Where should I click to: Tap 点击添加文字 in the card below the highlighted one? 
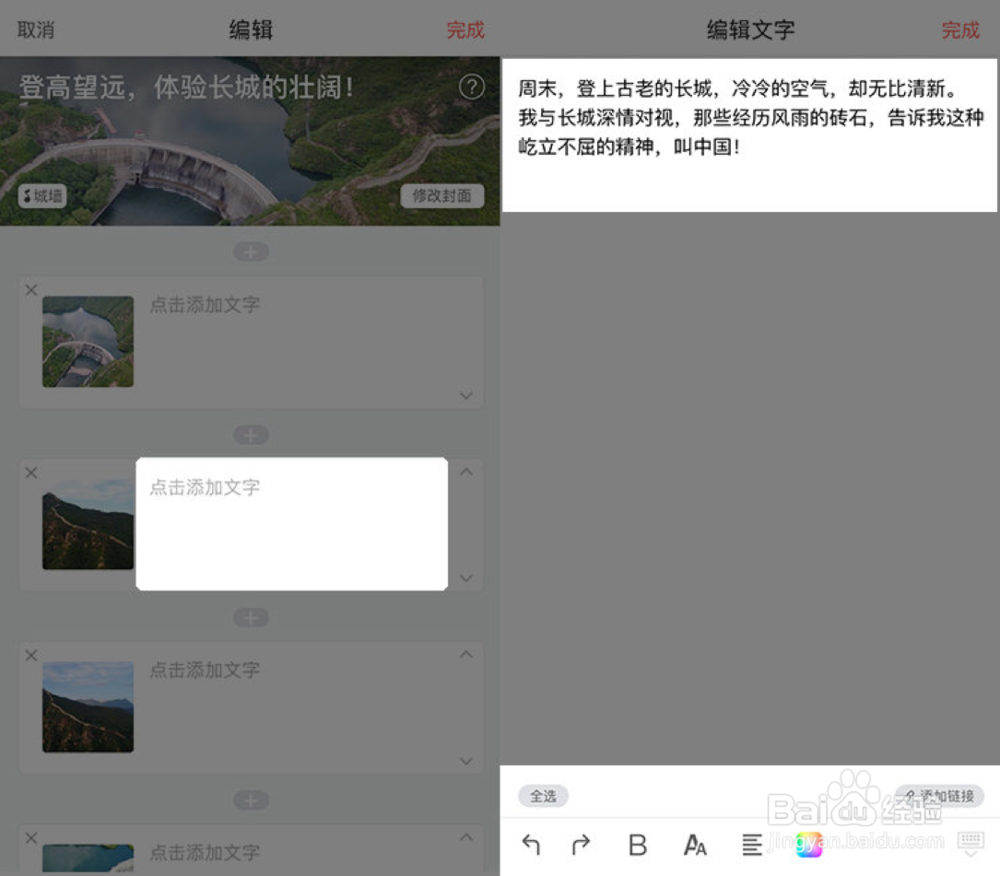[x=205, y=670]
